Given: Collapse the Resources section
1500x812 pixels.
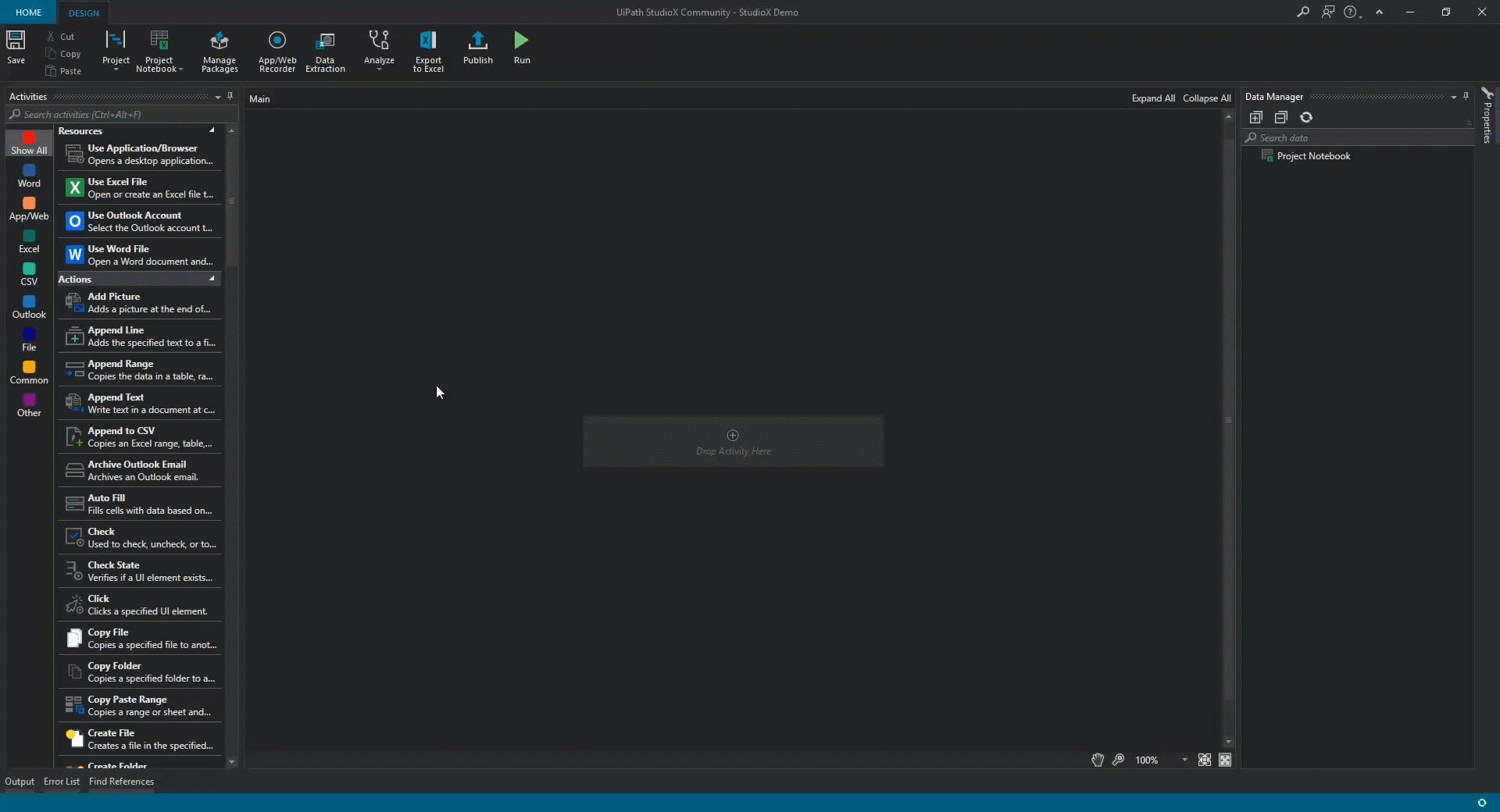Looking at the screenshot, I should coord(212,130).
